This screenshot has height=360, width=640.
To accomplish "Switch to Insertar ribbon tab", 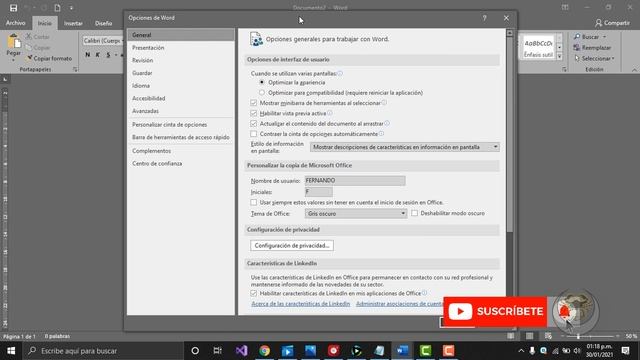I will 73,23.
